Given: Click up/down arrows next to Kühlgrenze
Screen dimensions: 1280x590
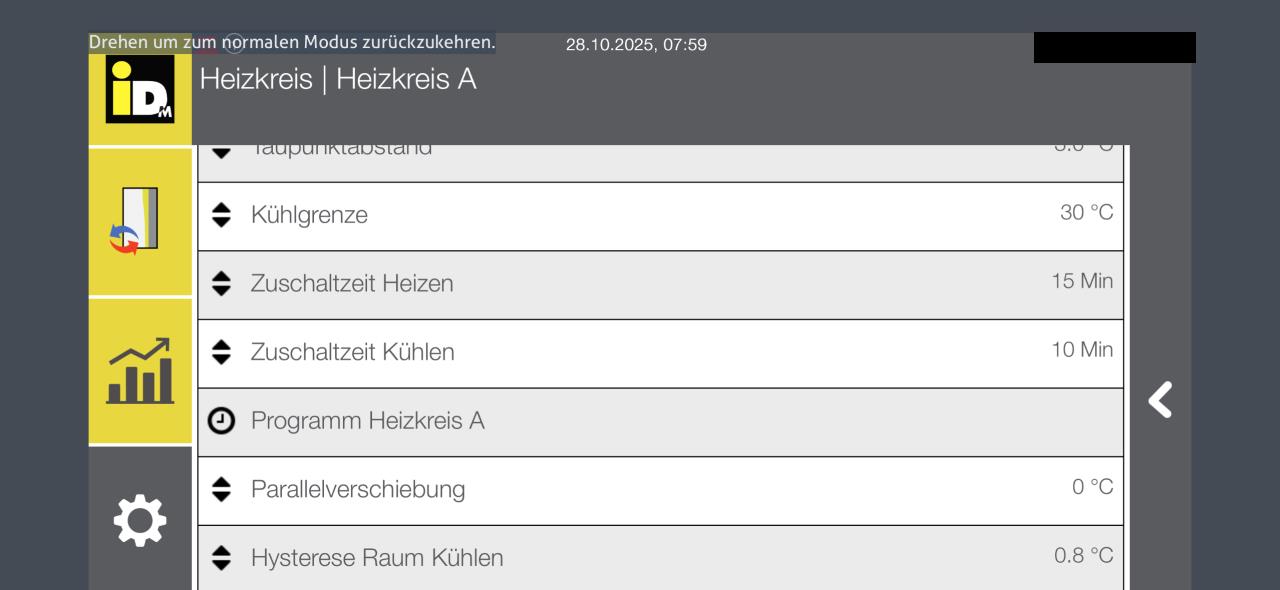Looking at the screenshot, I should 221,215.
